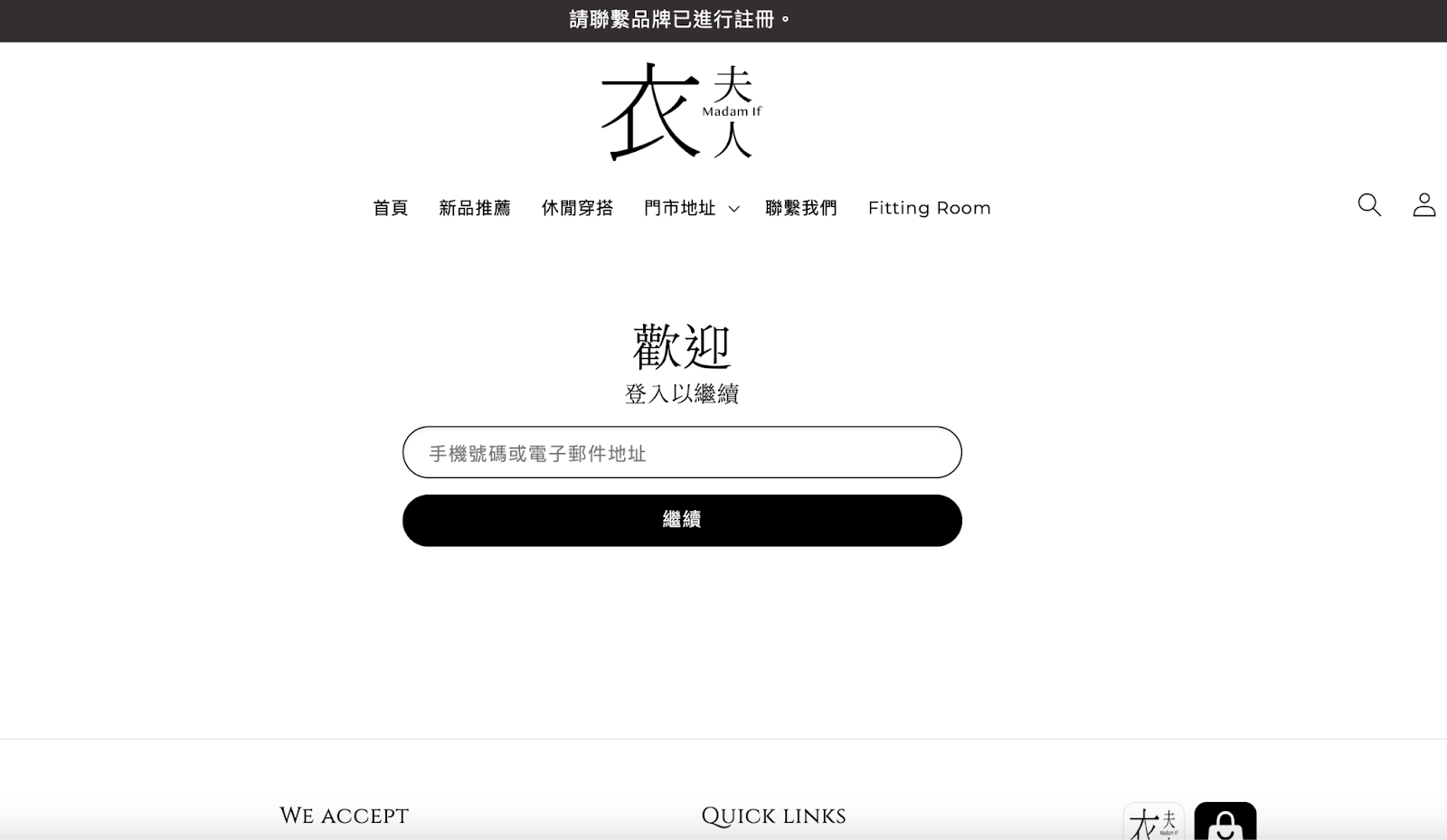Image resolution: width=1447 pixels, height=840 pixels.
Task: Expand the 門市地址 dropdown menu
Action: [x=680, y=208]
